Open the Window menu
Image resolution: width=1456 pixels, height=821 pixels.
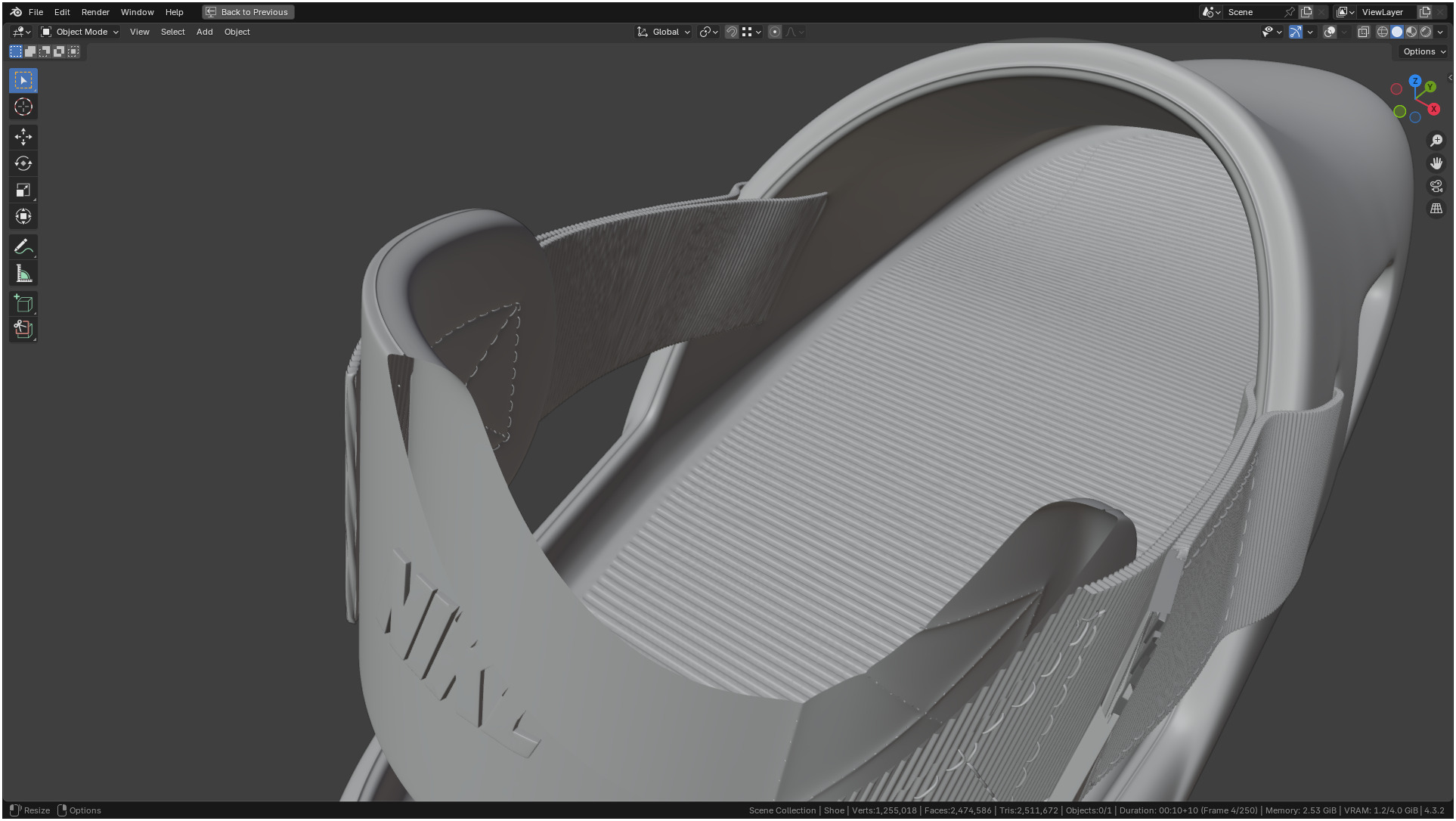(137, 12)
